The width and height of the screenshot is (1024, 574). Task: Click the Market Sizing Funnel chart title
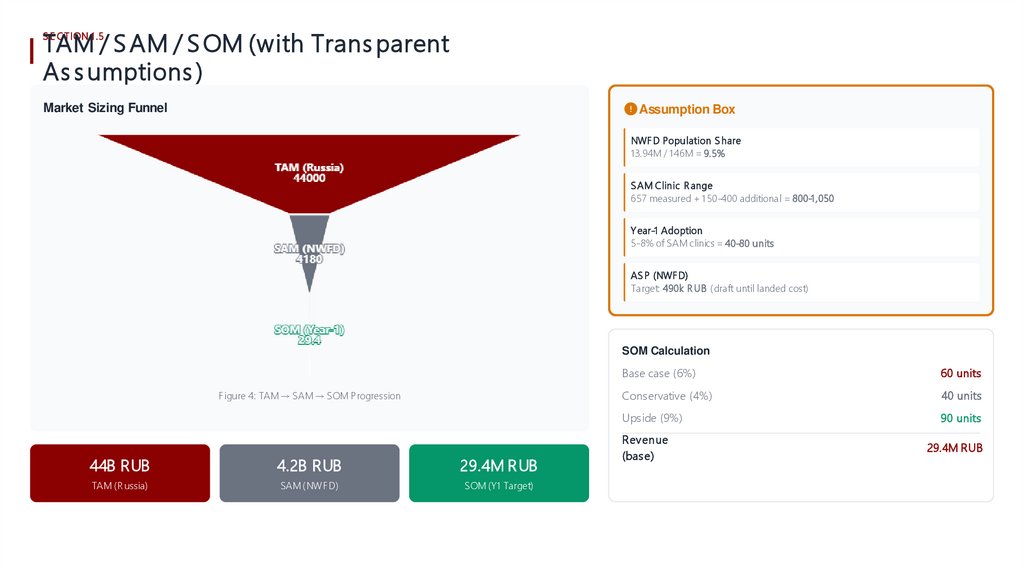[105, 108]
